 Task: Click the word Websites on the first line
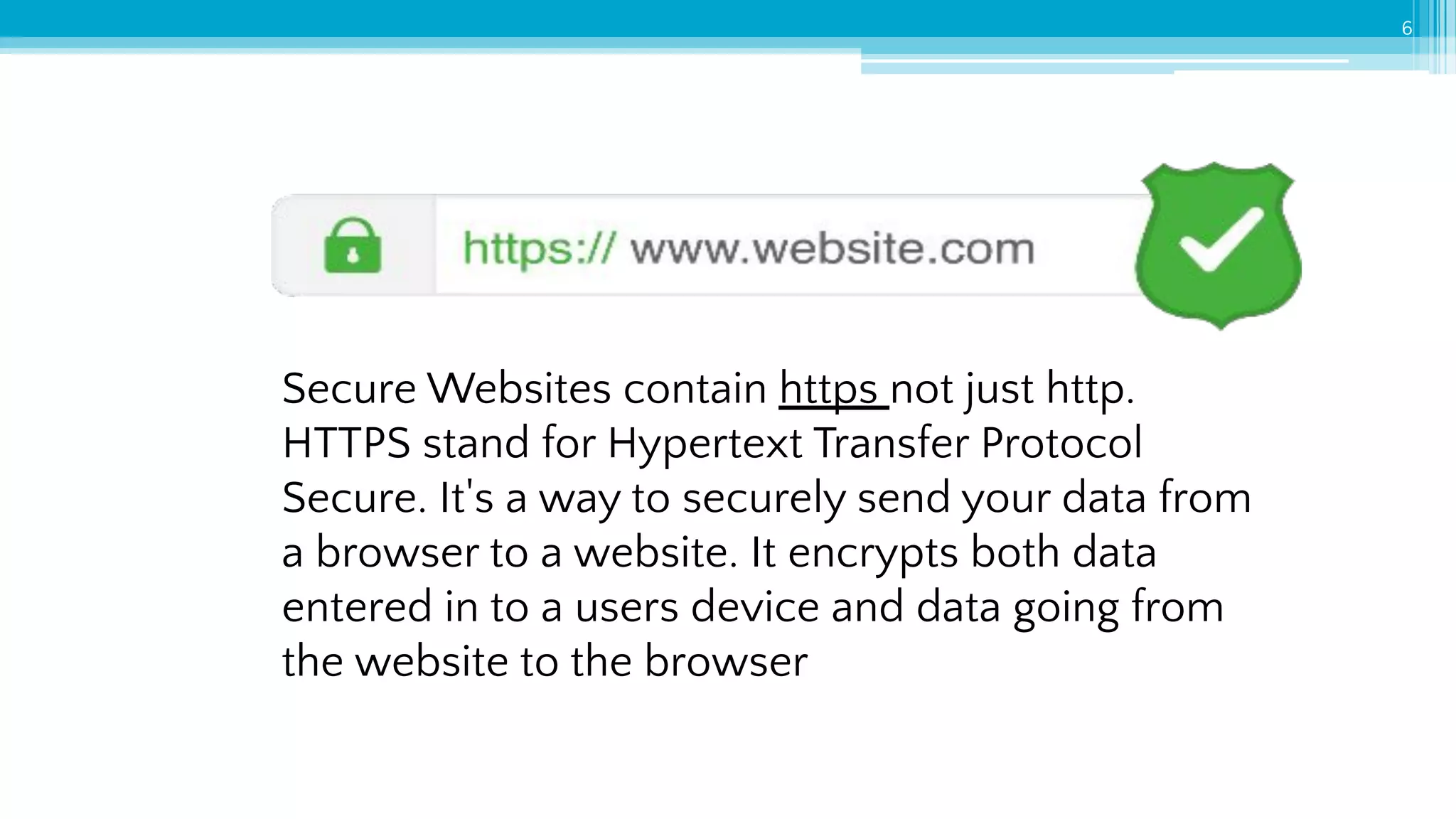[519, 390]
